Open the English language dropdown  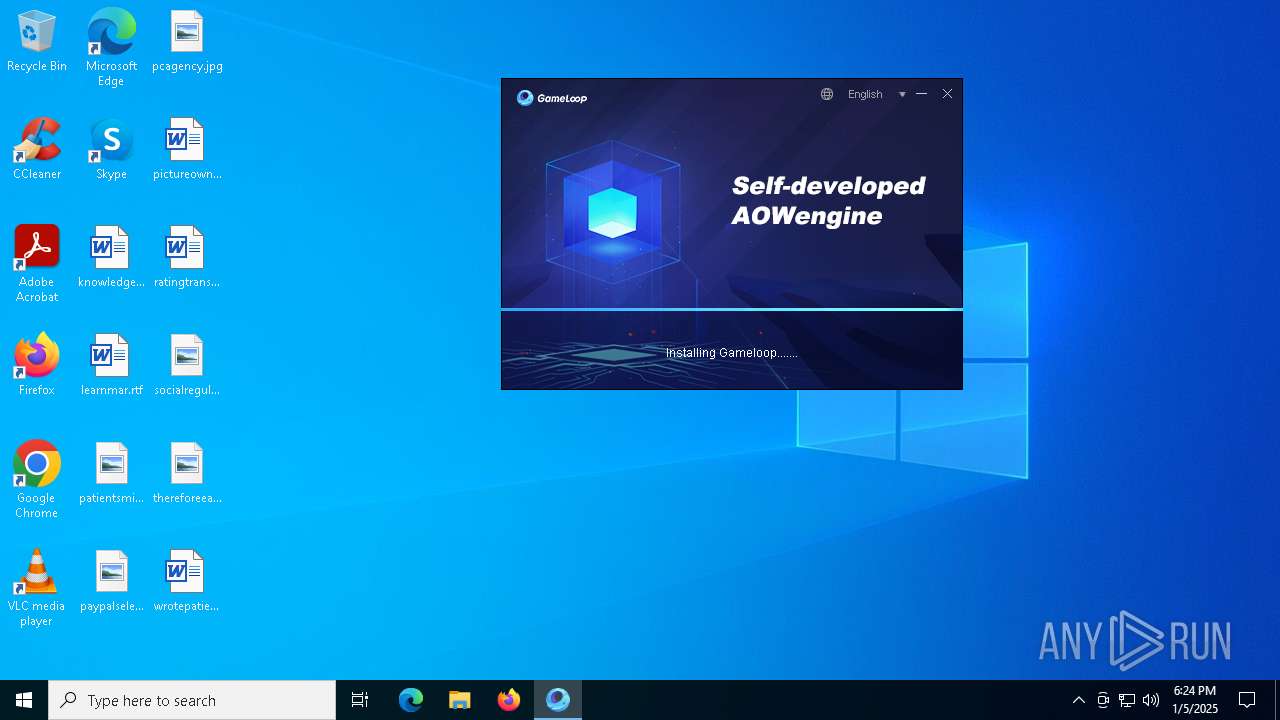click(877, 94)
